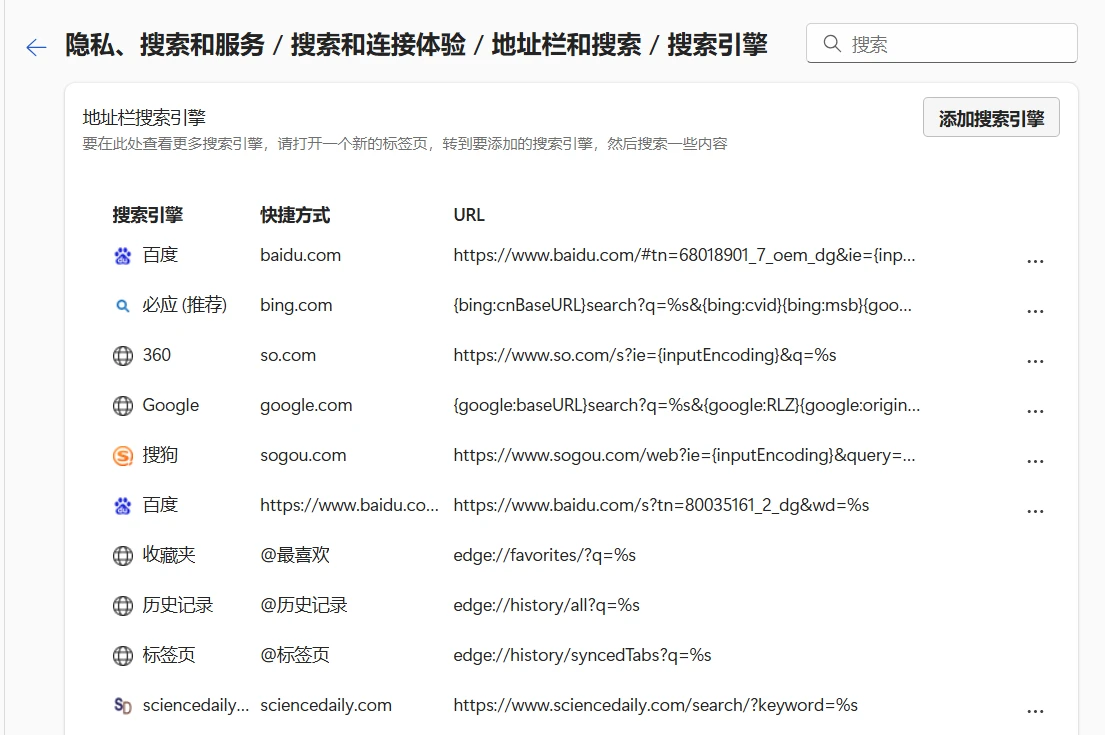Viewport: 1105px width, 735px height.
Task: Click the search magnifier icon in settings search
Action: tap(832, 44)
